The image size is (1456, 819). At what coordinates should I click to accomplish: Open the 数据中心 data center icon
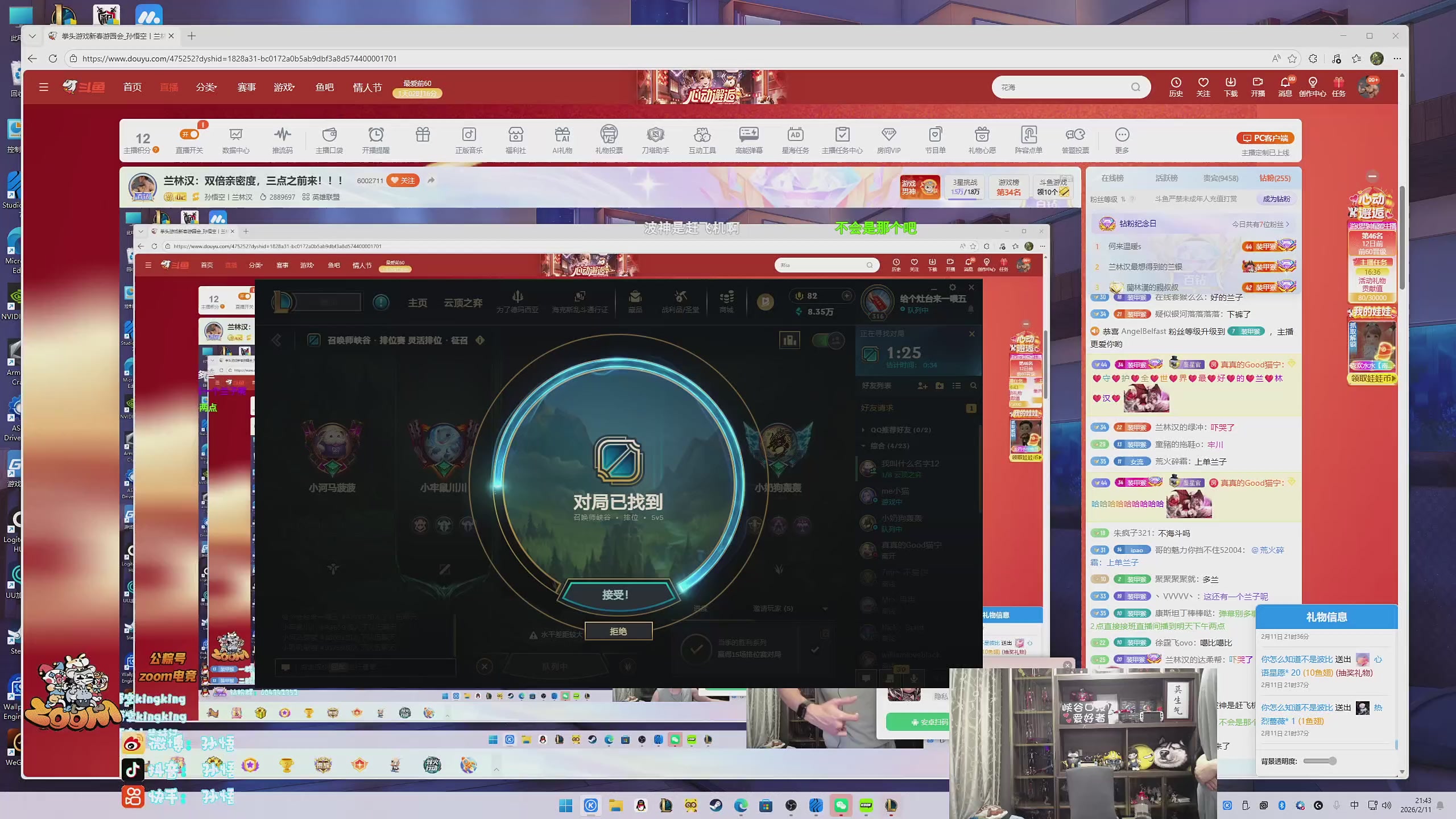click(235, 135)
